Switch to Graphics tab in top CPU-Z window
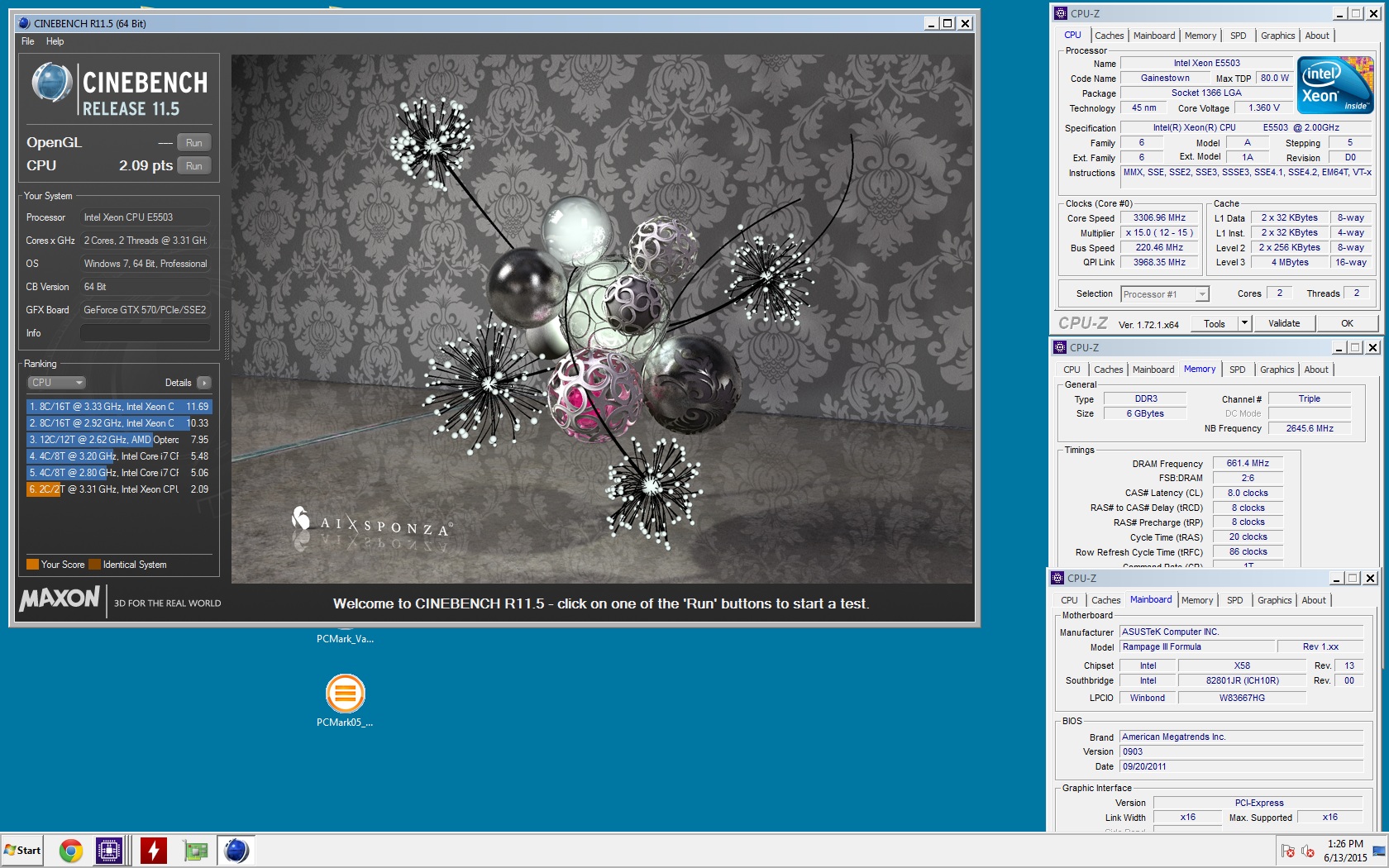This screenshot has width=1389, height=868. point(1277,36)
